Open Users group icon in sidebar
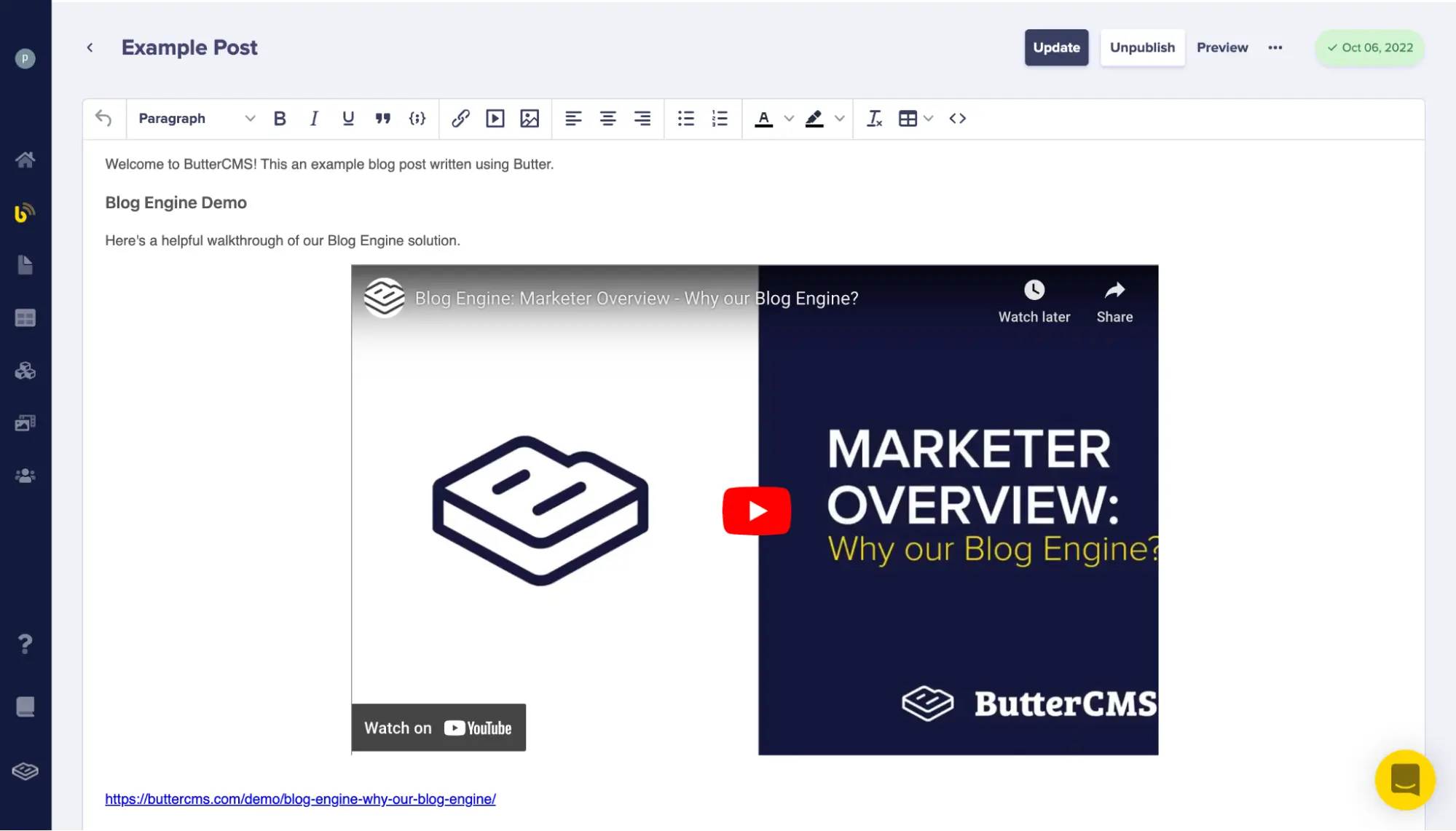This screenshot has height=831, width=1456. (25, 476)
